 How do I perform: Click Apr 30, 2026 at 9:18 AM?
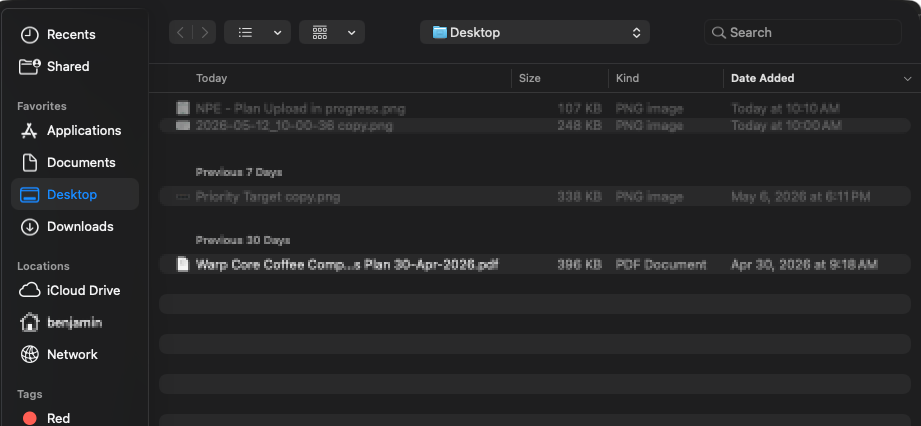pos(804,264)
